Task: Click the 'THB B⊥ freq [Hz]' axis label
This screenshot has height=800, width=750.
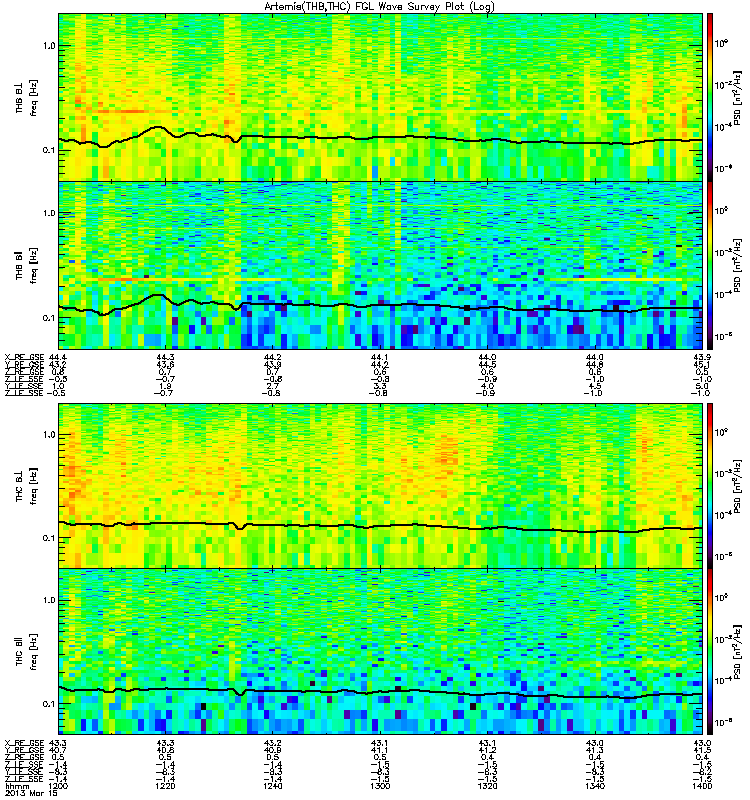Action: click(x=26, y=97)
